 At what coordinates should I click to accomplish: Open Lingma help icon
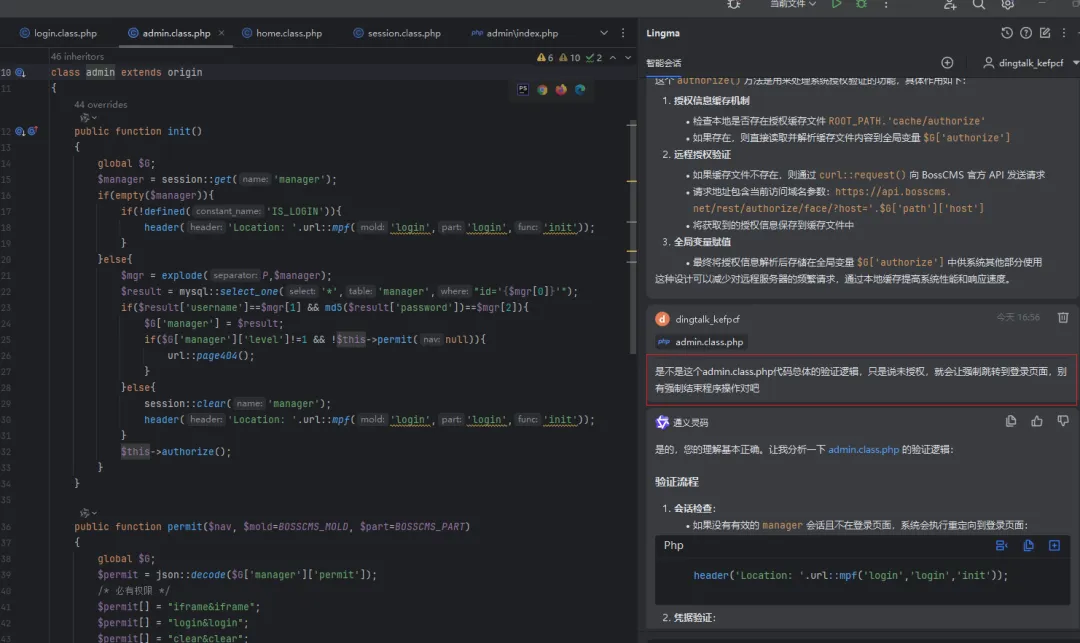pyautogui.click(x=1026, y=33)
